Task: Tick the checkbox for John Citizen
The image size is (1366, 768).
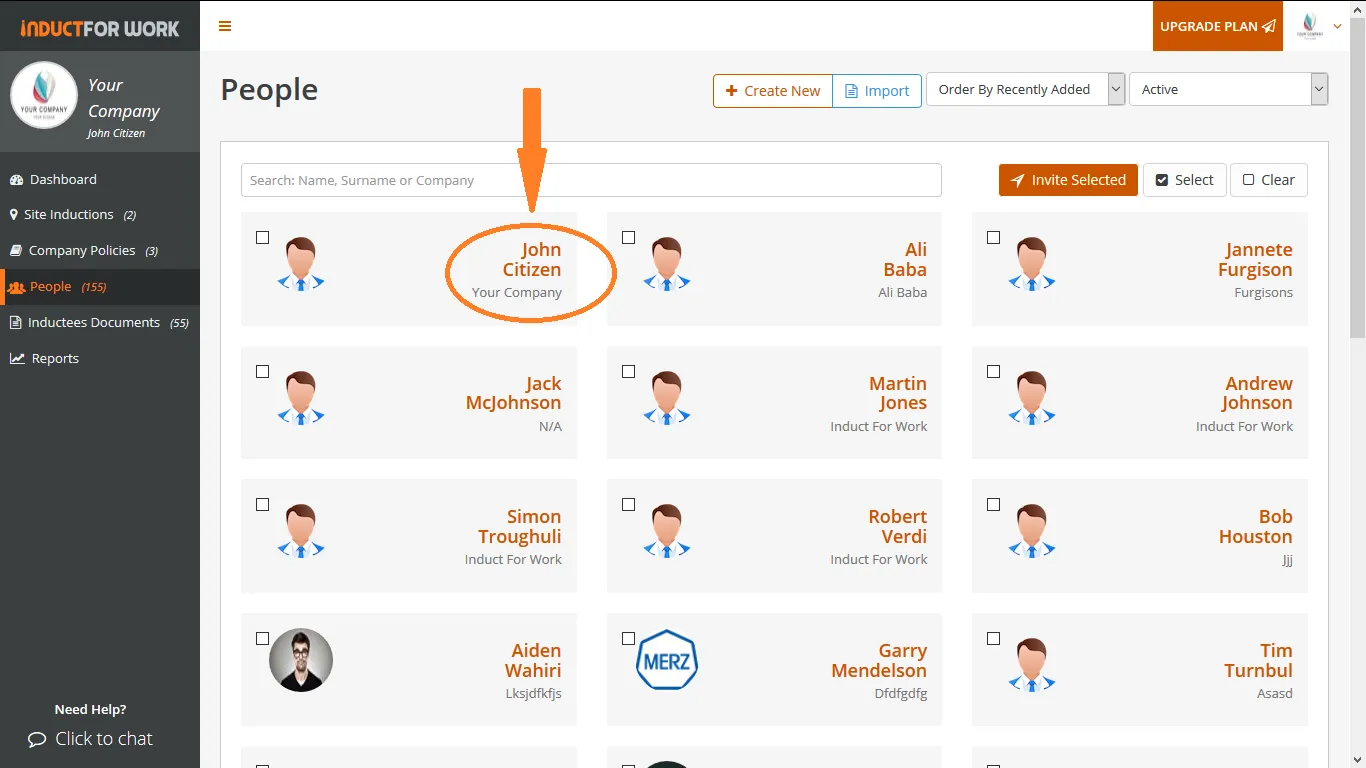Action: [263, 238]
